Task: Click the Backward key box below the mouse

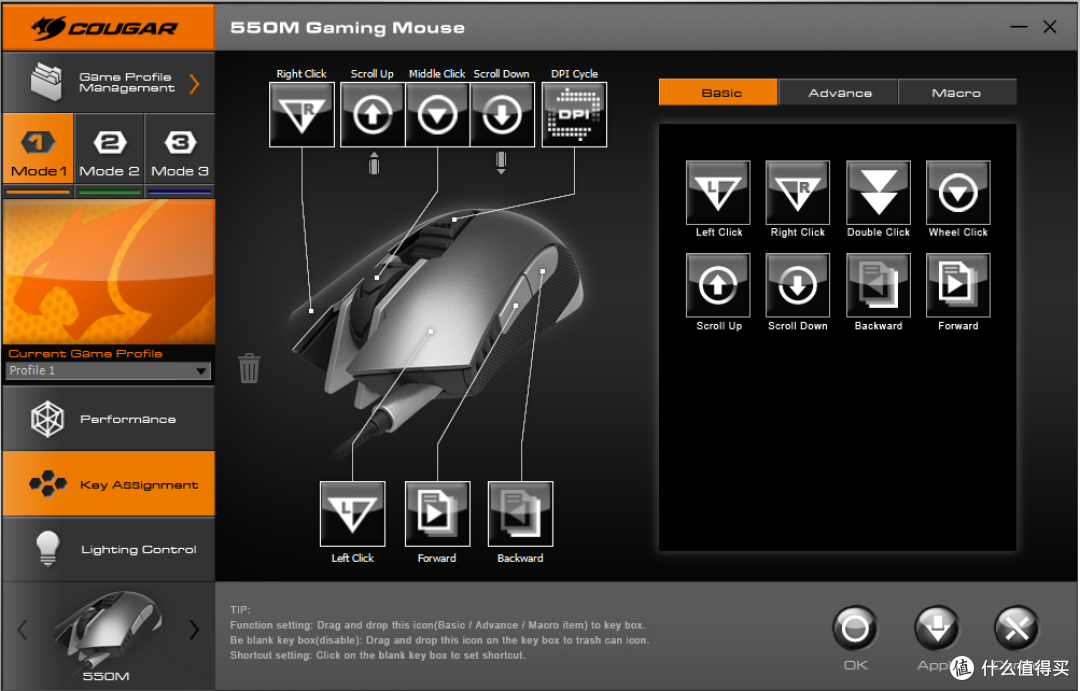Action: [x=521, y=514]
